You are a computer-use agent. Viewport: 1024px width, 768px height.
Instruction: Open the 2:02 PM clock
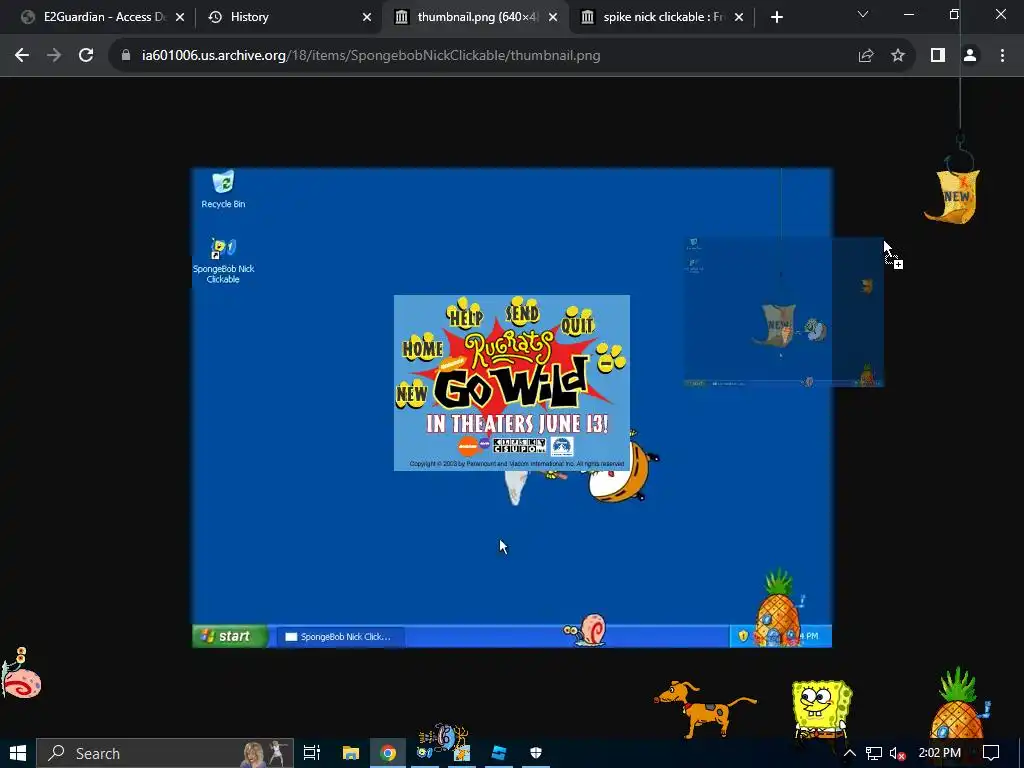click(939, 753)
